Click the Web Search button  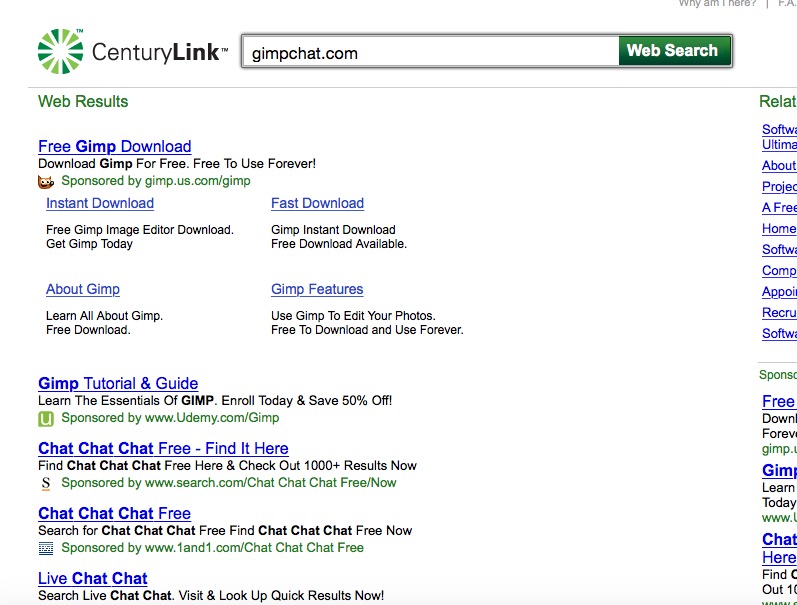click(x=674, y=51)
